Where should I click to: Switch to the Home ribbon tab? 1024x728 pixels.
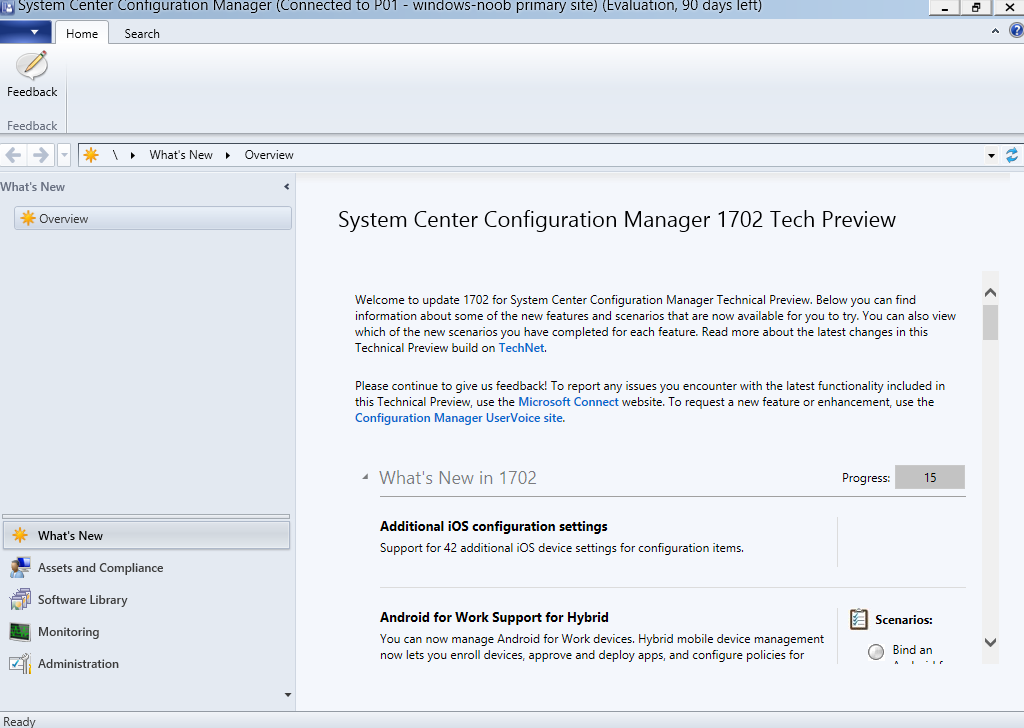coord(82,33)
